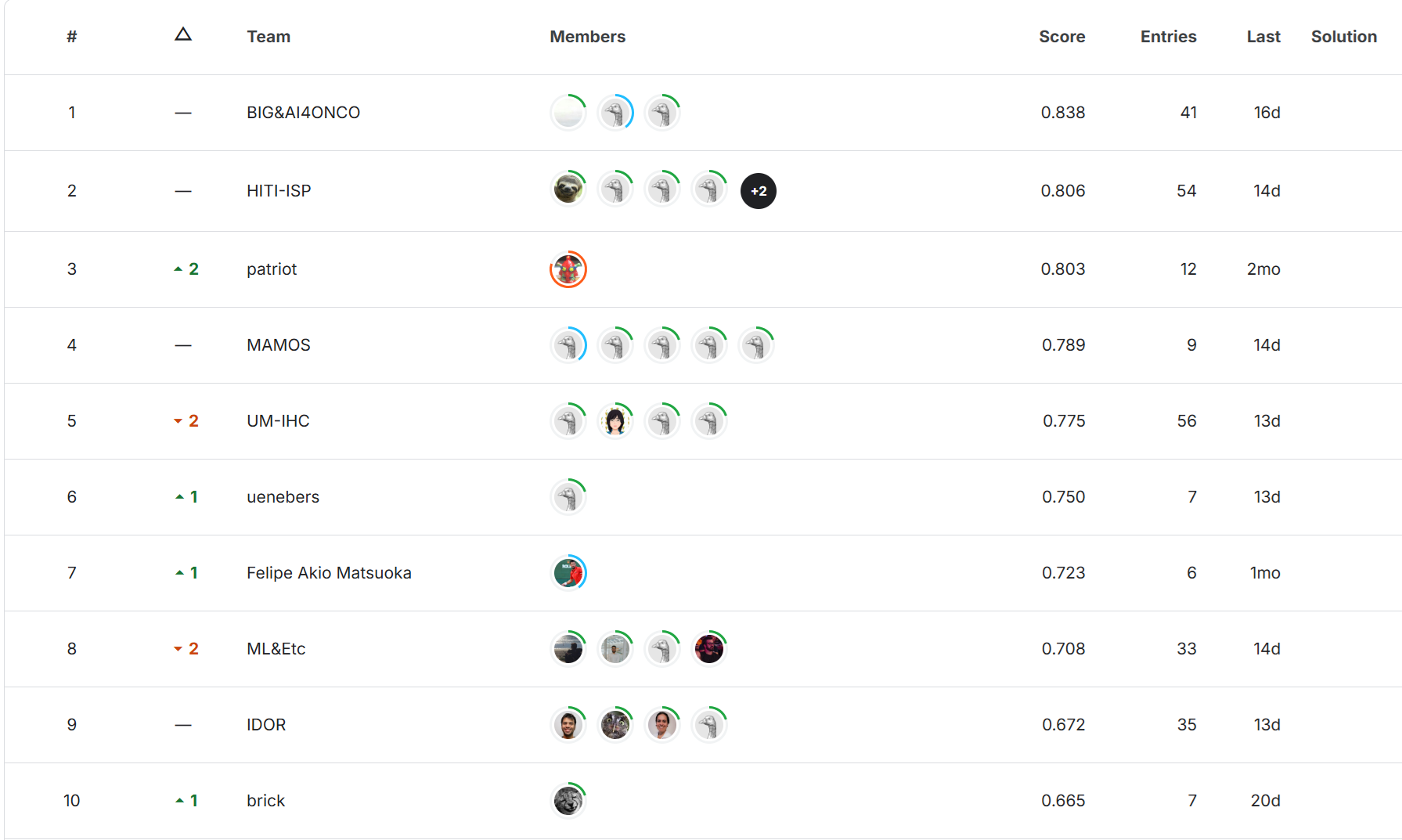This screenshot has width=1402, height=840.
Task: Open the BIG&AI4ONCO team name
Action: pyautogui.click(x=303, y=113)
